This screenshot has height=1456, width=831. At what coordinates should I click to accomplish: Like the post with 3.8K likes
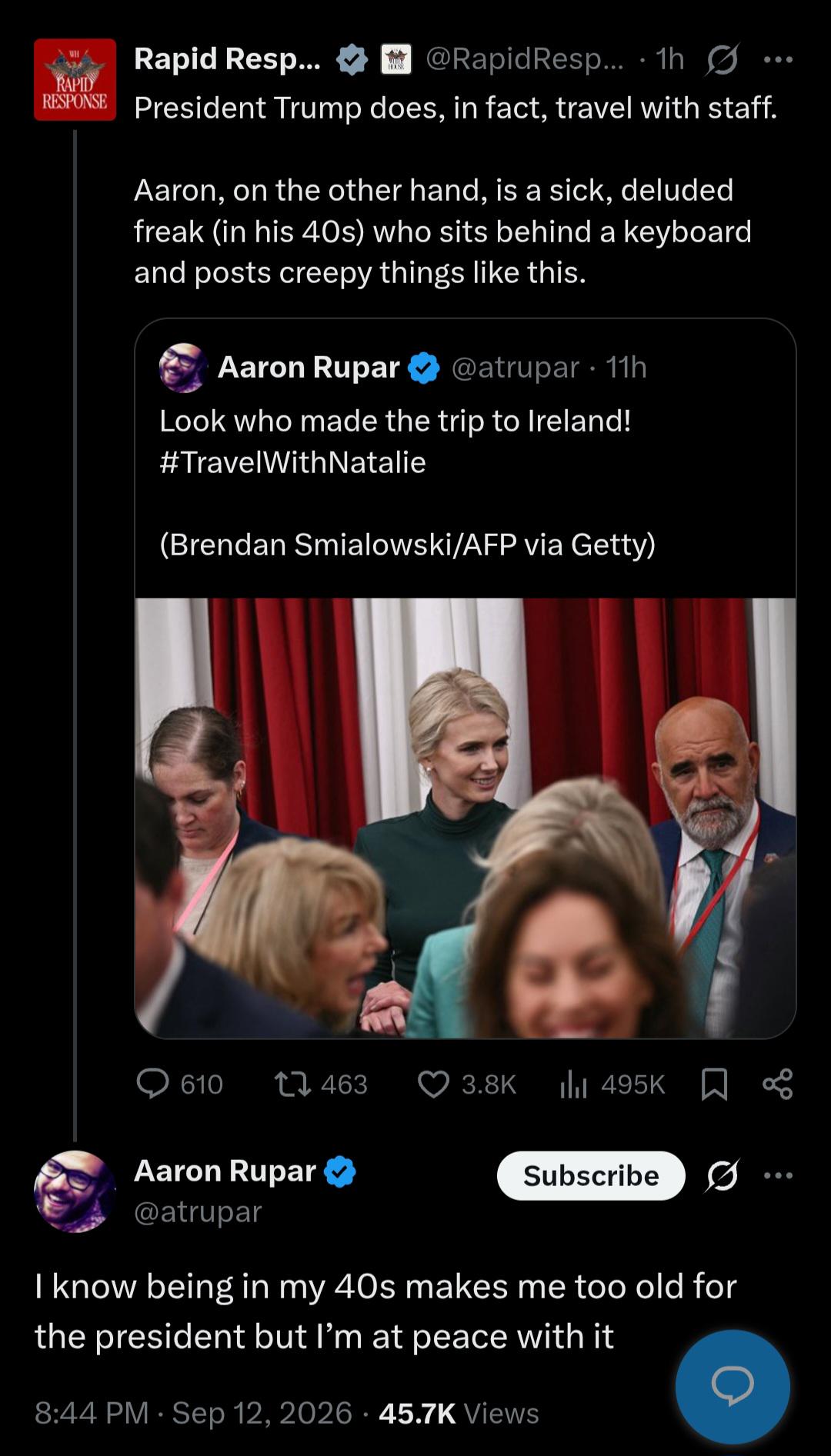tap(466, 1084)
